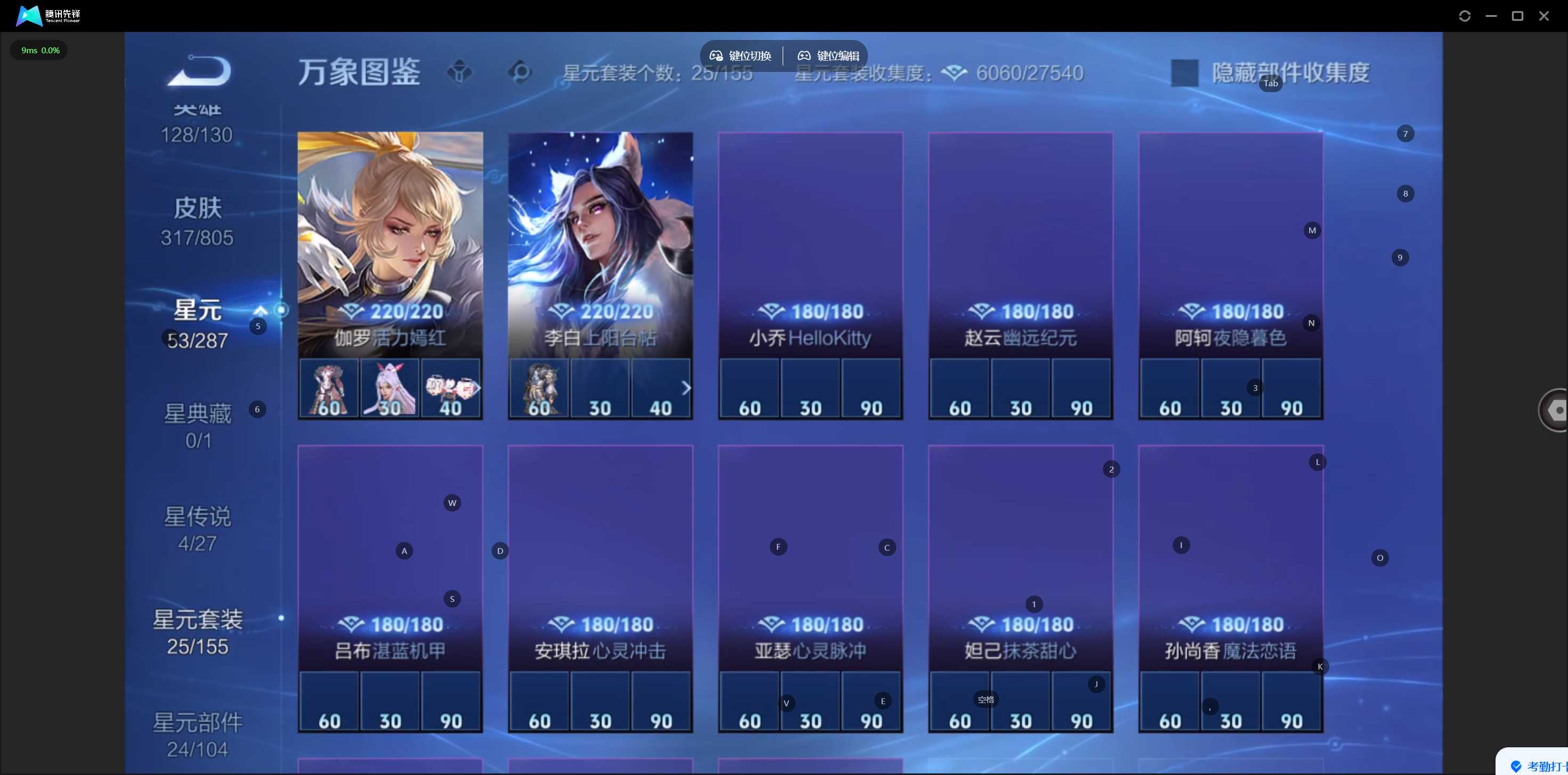Viewport: 1568px width, 775px height.
Task: Select the 星元套装 25/155 tab
Action: point(197,633)
